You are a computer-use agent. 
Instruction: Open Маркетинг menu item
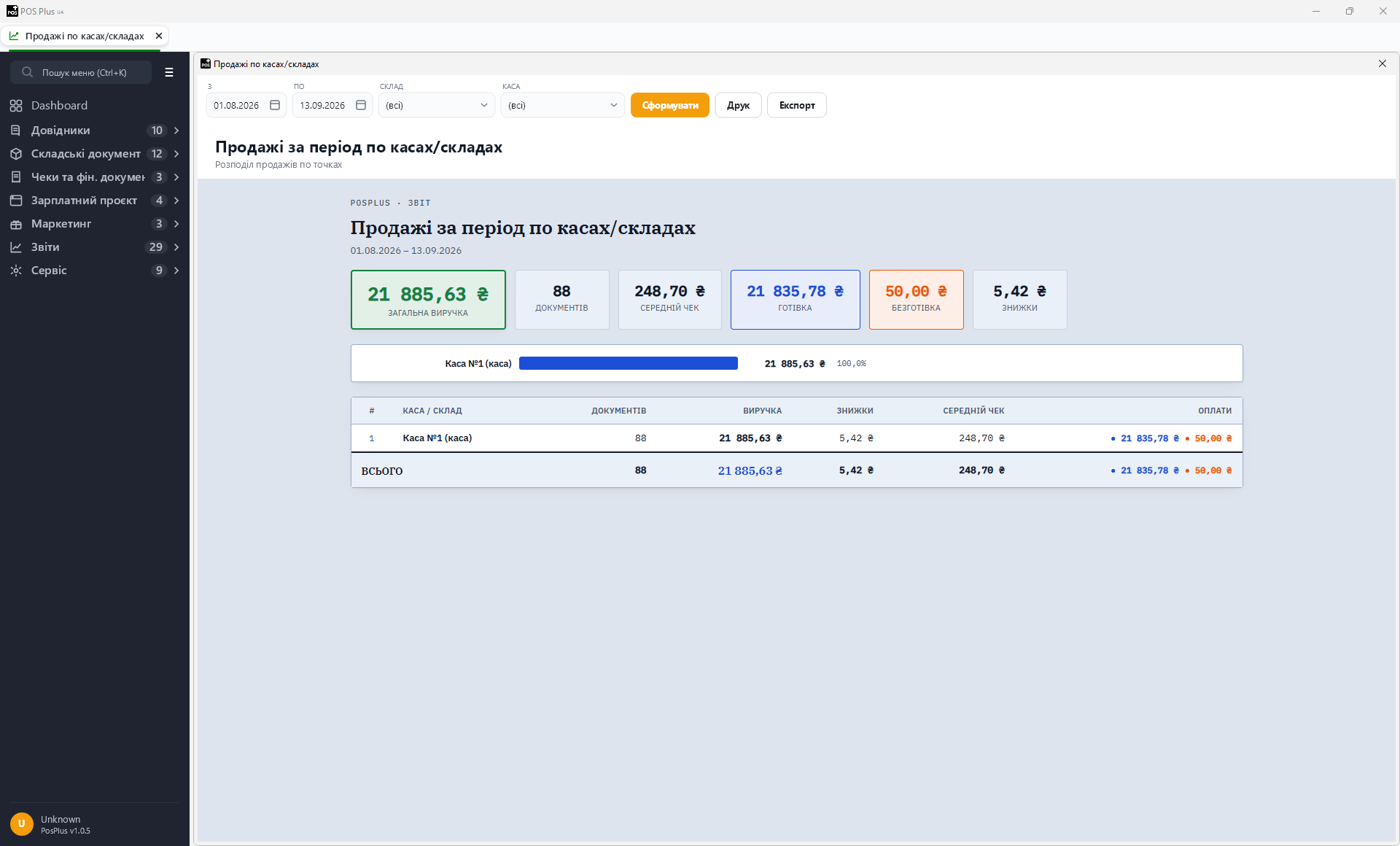(x=95, y=224)
